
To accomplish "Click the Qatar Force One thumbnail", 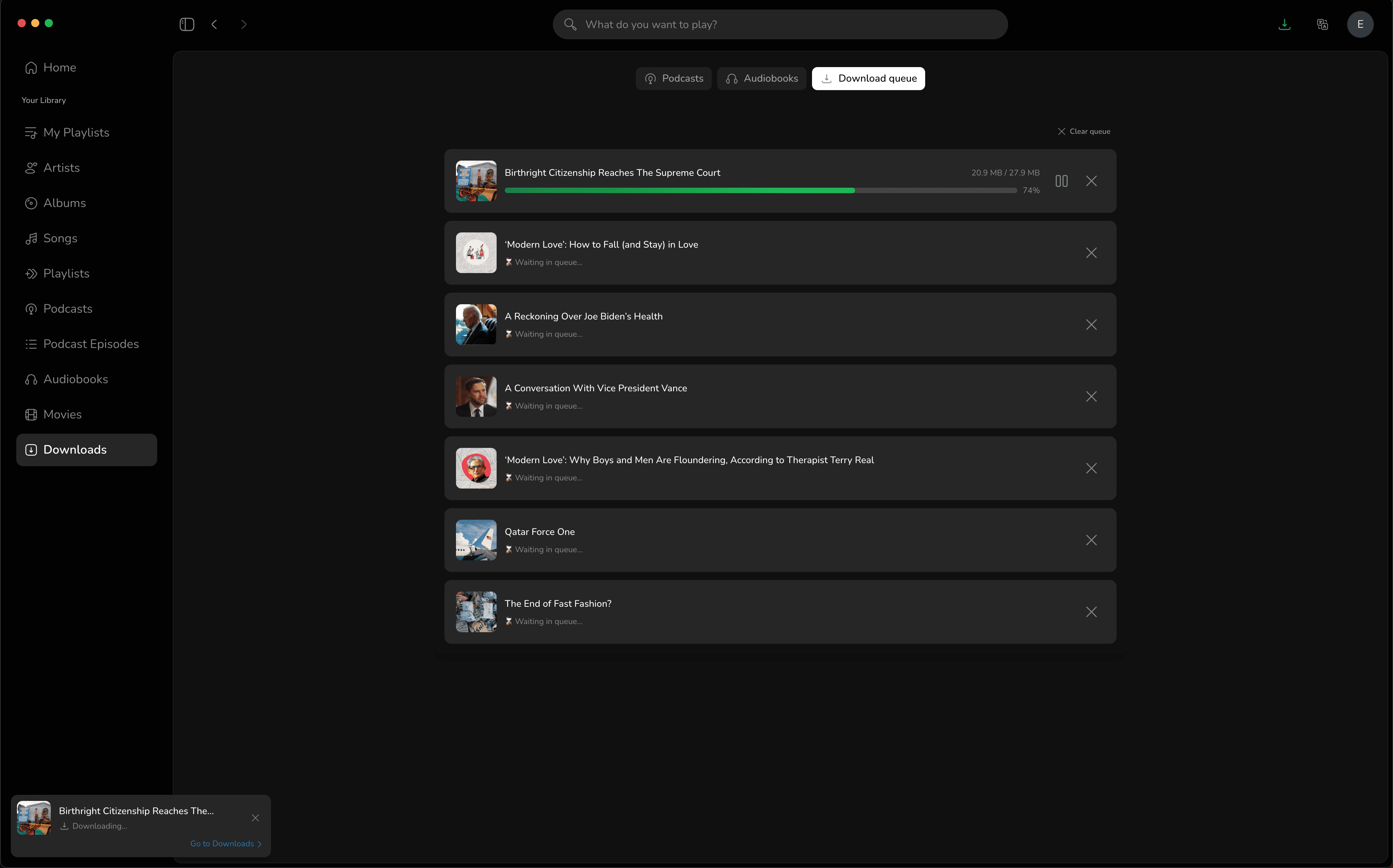I will 476,540.
